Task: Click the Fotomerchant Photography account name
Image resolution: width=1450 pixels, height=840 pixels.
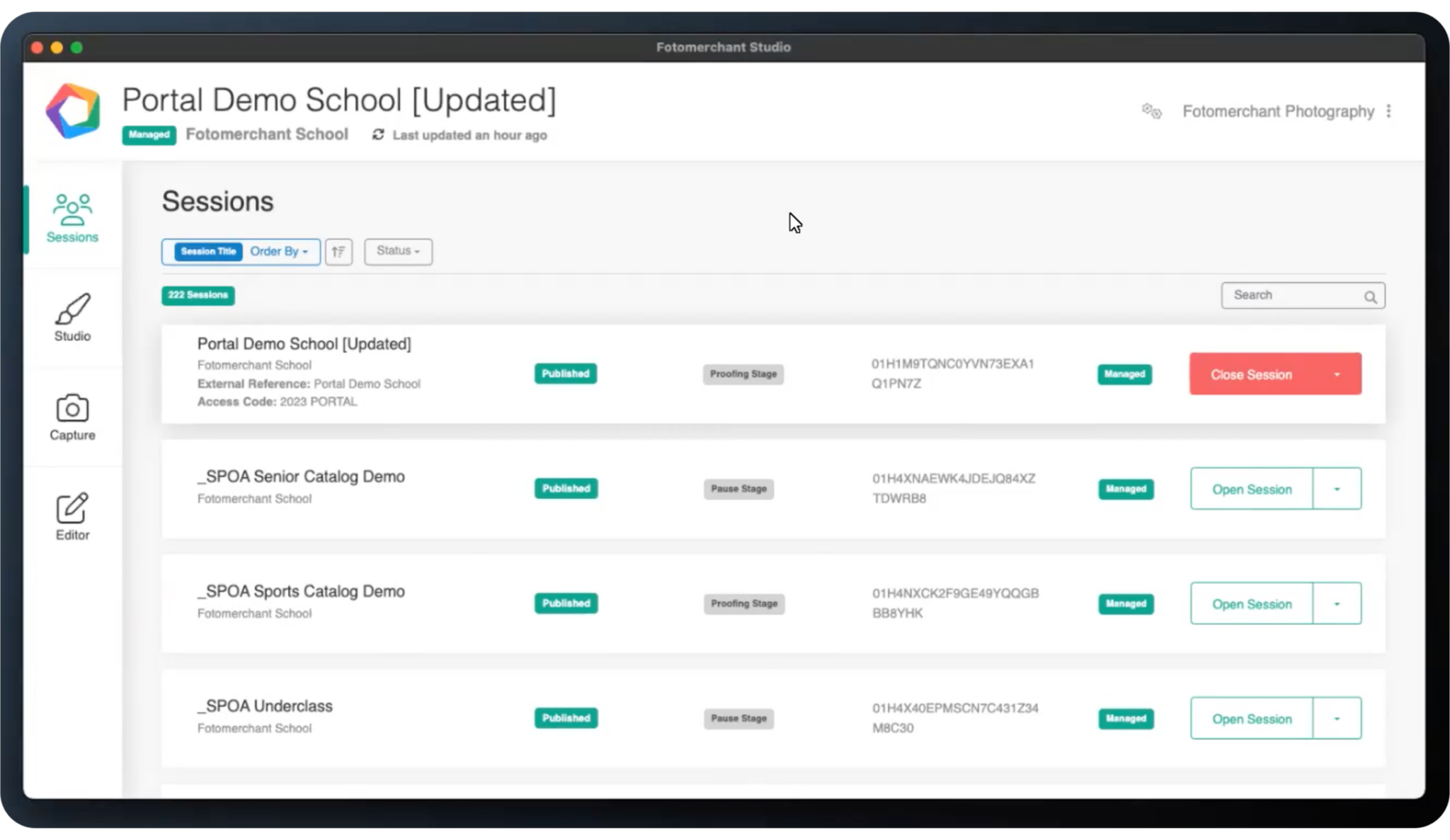Action: click(1278, 111)
